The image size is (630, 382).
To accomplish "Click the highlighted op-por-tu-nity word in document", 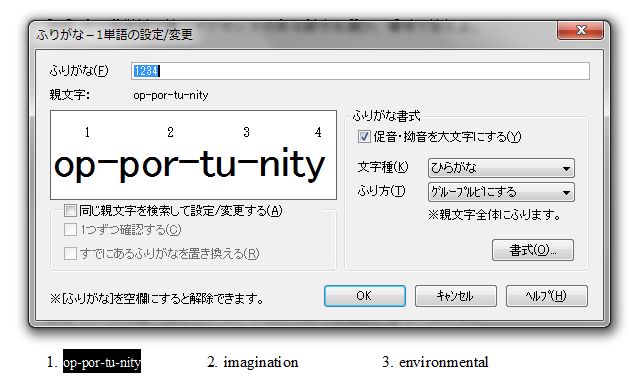I will 102,362.
